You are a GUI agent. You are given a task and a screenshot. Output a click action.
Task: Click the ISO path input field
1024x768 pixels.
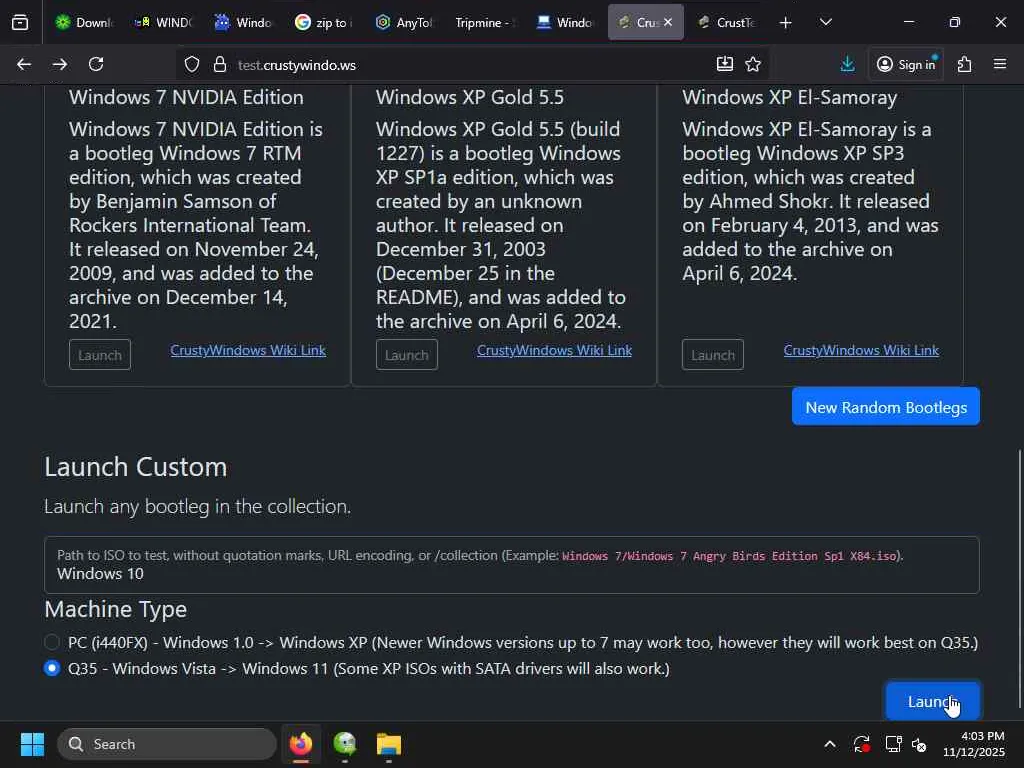[x=511, y=565]
